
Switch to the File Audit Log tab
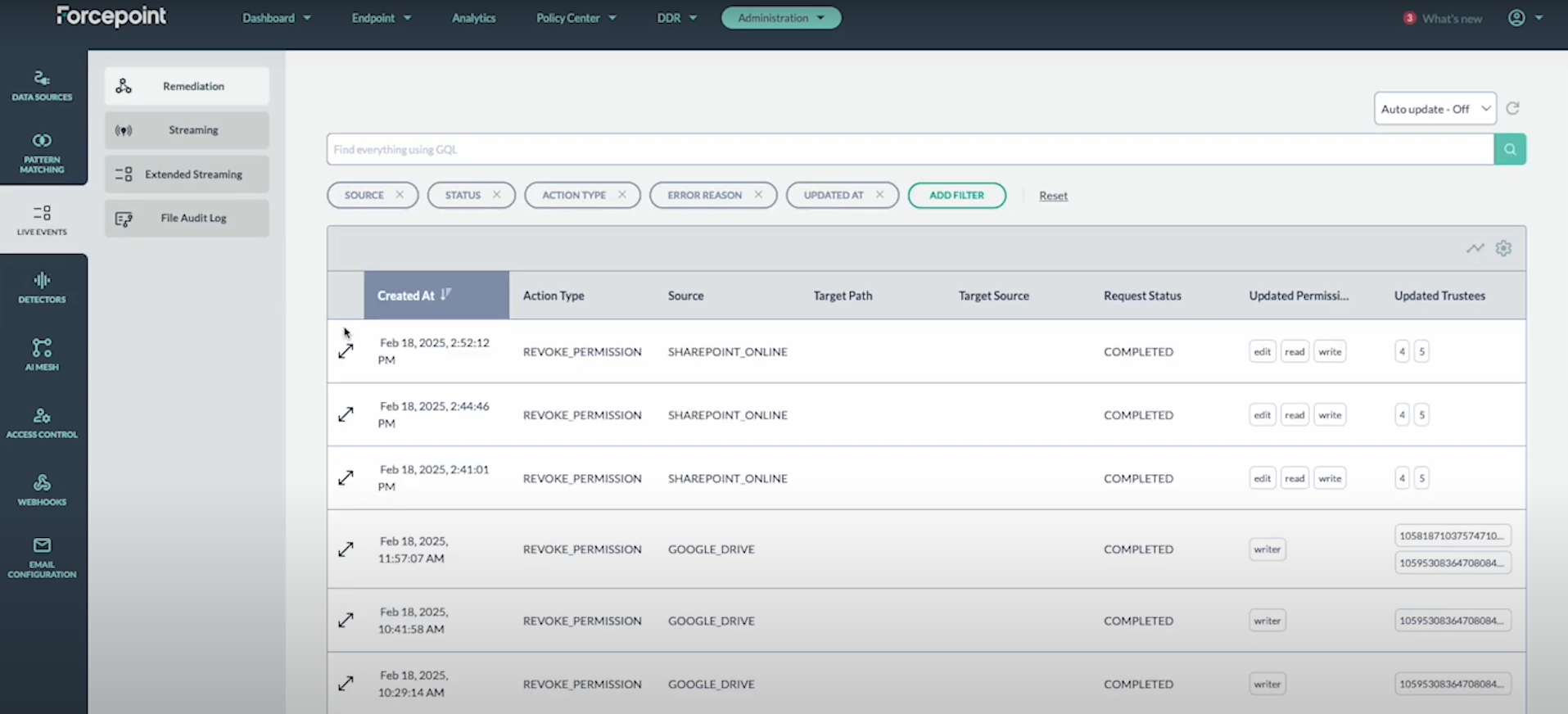[x=187, y=218]
